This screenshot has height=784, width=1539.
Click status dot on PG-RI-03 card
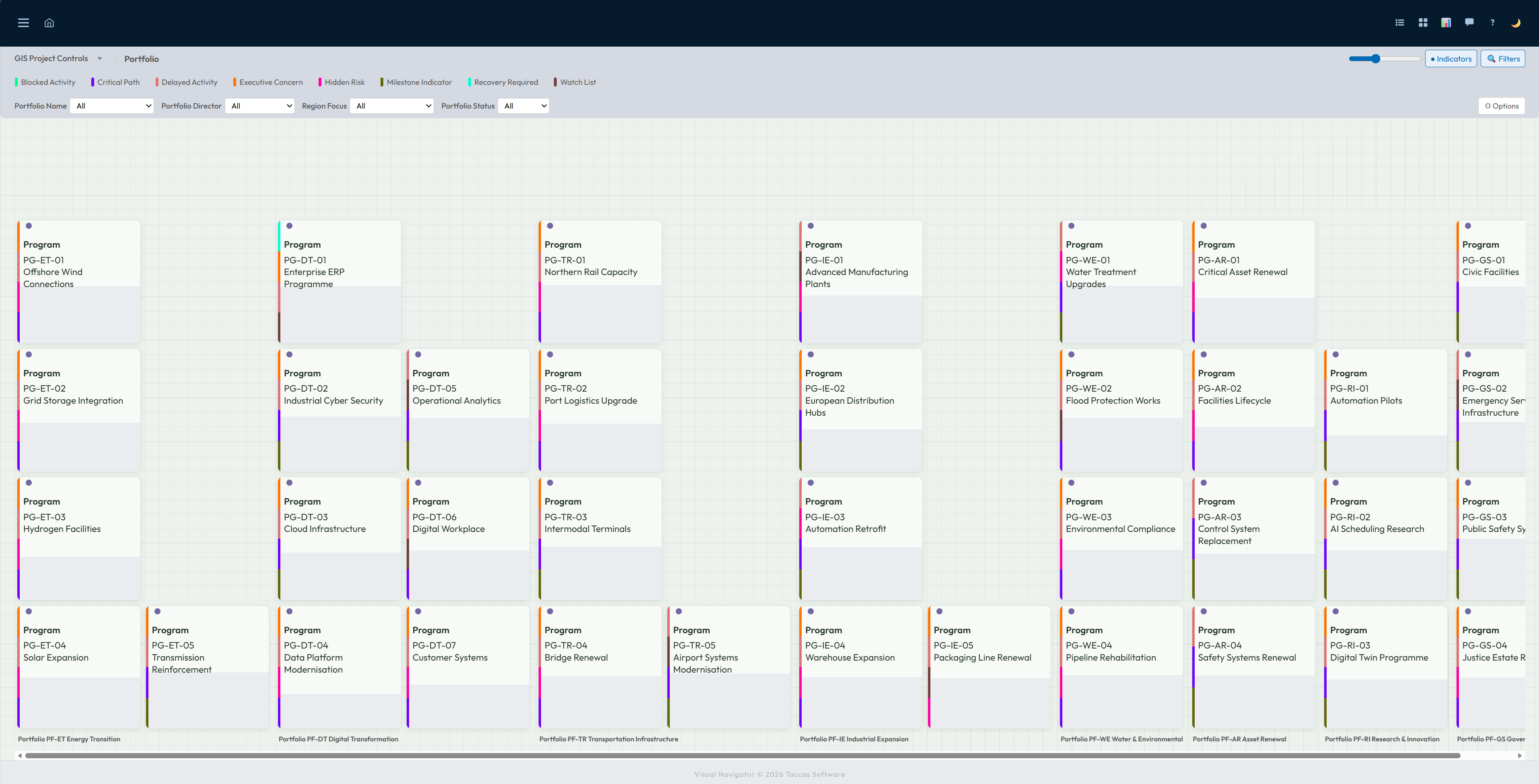(1336, 612)
